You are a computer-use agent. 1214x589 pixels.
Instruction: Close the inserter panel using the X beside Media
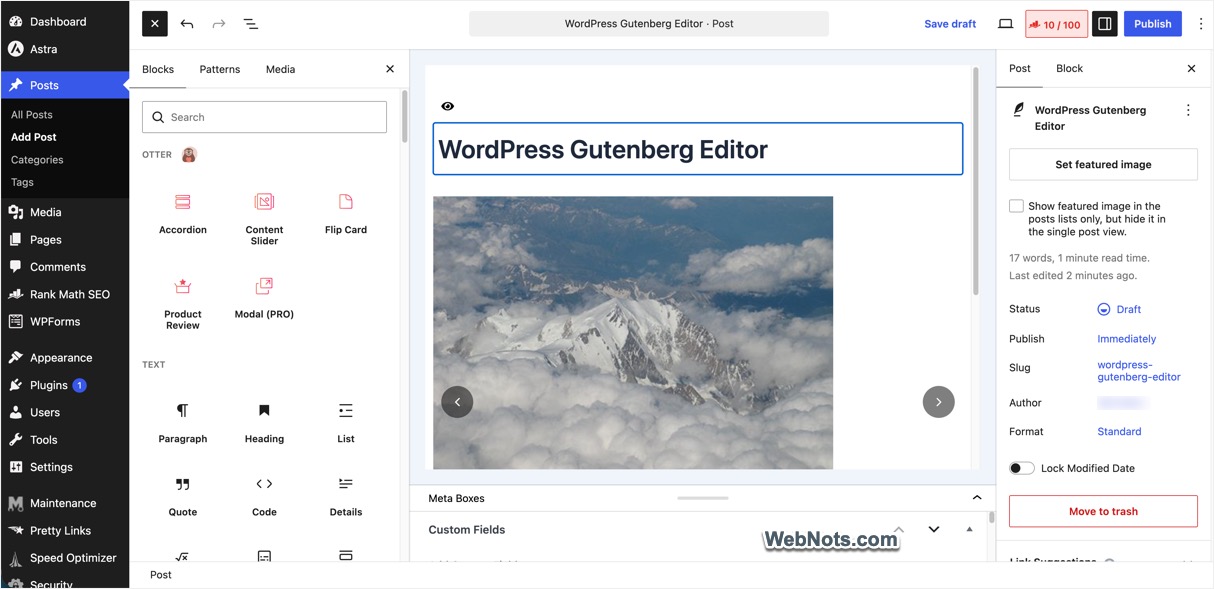coord(390,69)
